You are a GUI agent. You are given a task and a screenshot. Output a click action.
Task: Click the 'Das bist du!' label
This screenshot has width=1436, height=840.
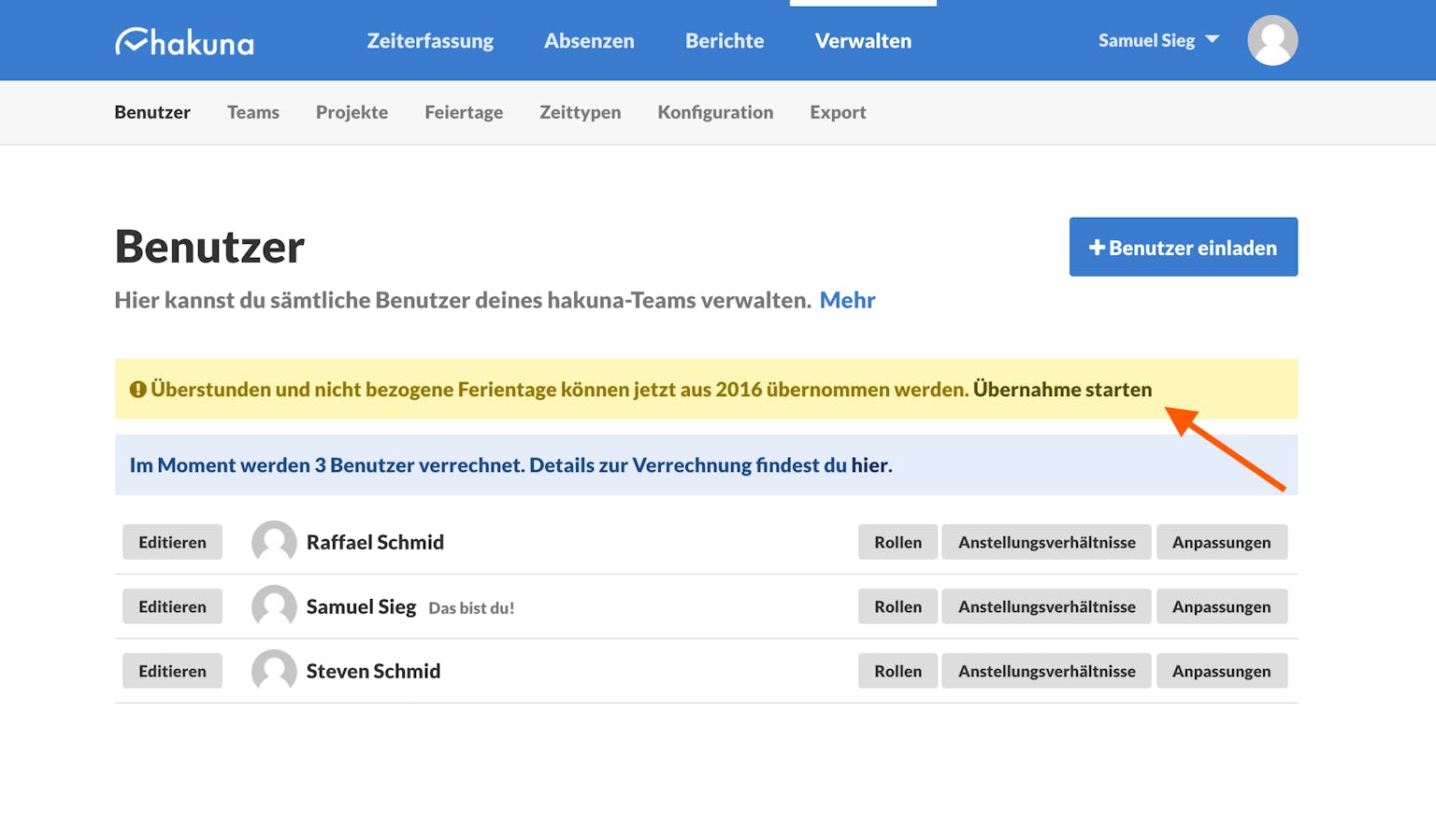[471, 608]
